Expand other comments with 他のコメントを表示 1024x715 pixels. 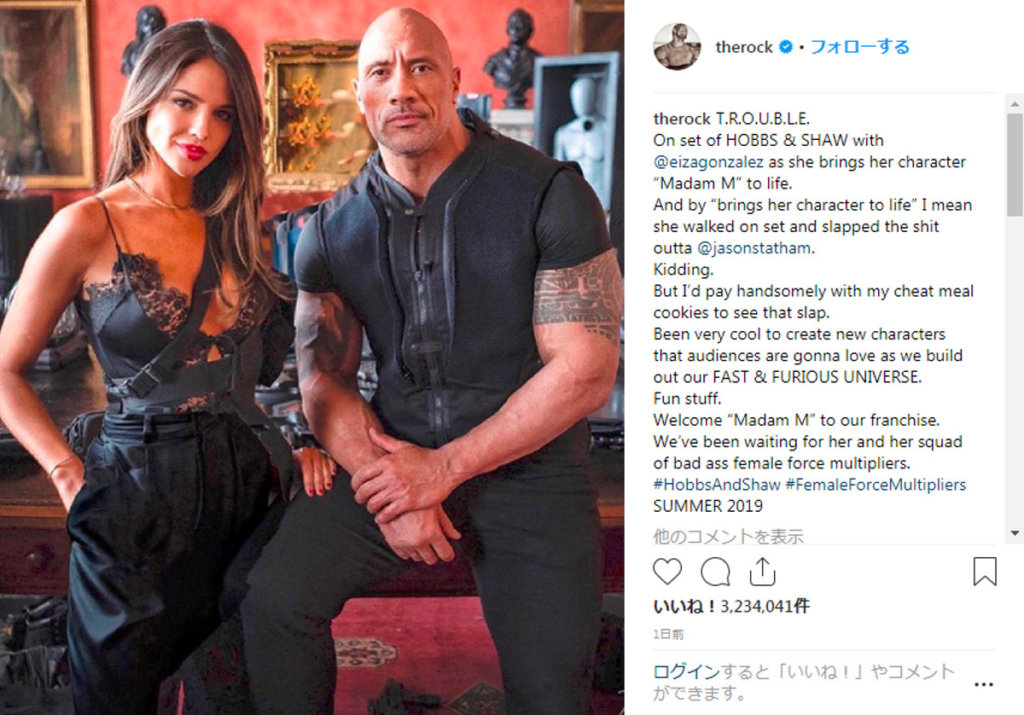pos(728,537)
